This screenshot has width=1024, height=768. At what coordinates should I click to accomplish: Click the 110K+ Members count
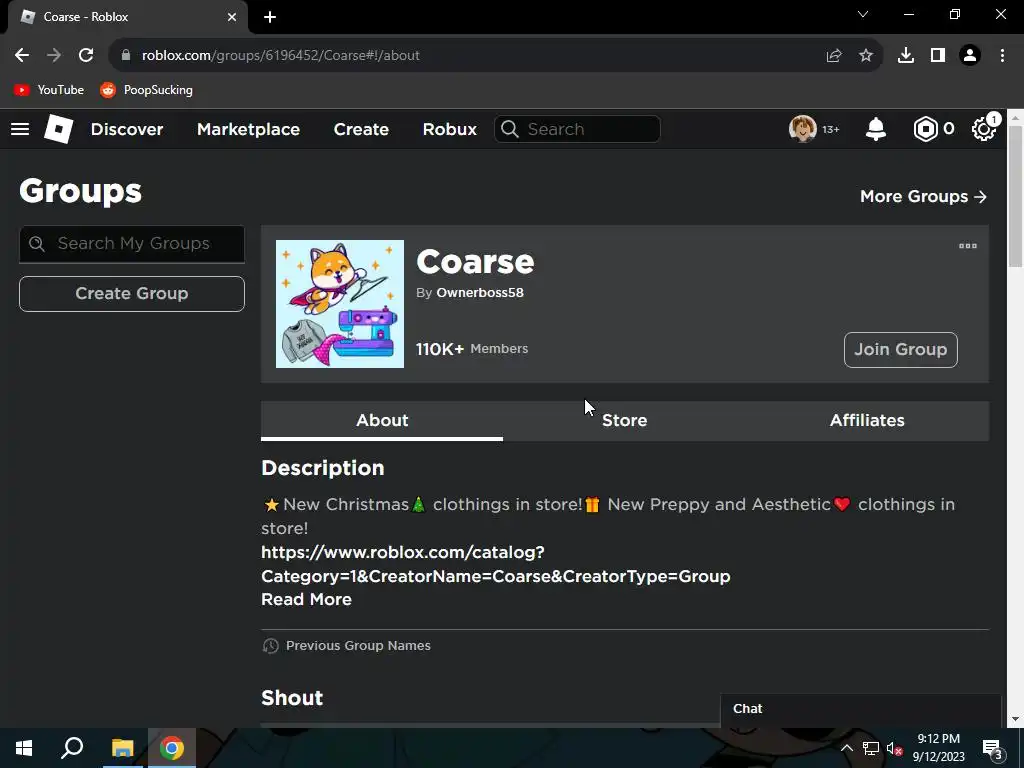click(x=472, y=349)
